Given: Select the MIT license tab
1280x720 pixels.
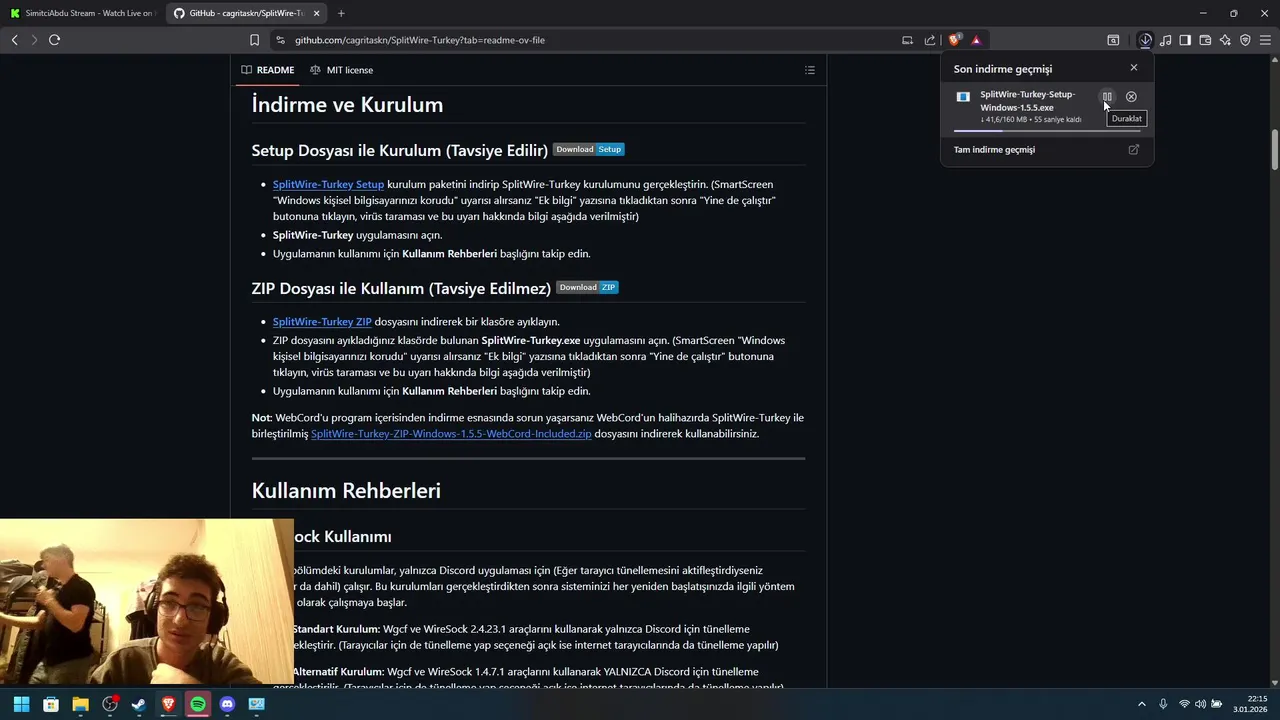Looking at the screenshot, I should pyautogui.click(x=341, y=70).
